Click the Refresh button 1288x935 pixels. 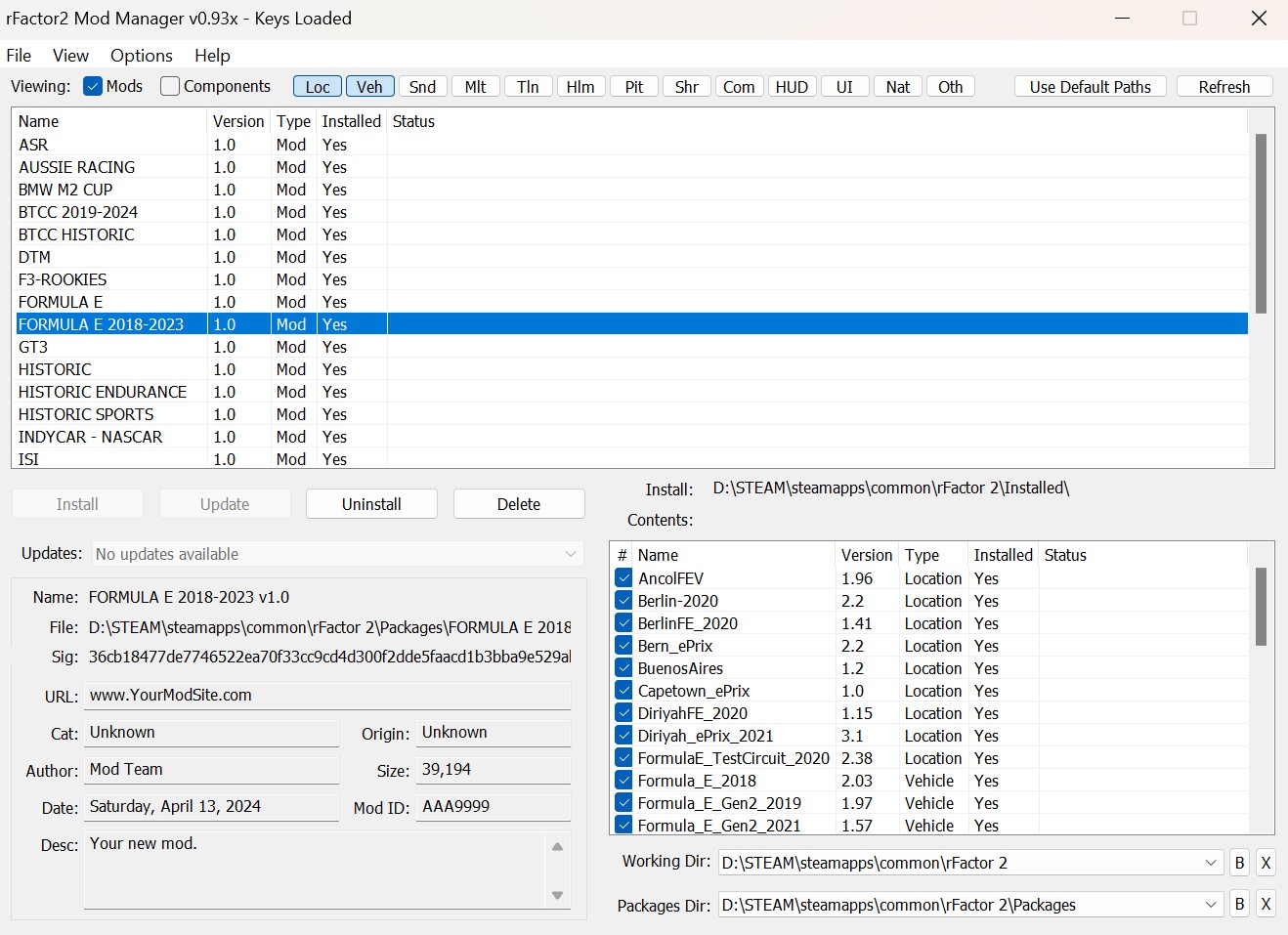click(x=1224, y=87)
